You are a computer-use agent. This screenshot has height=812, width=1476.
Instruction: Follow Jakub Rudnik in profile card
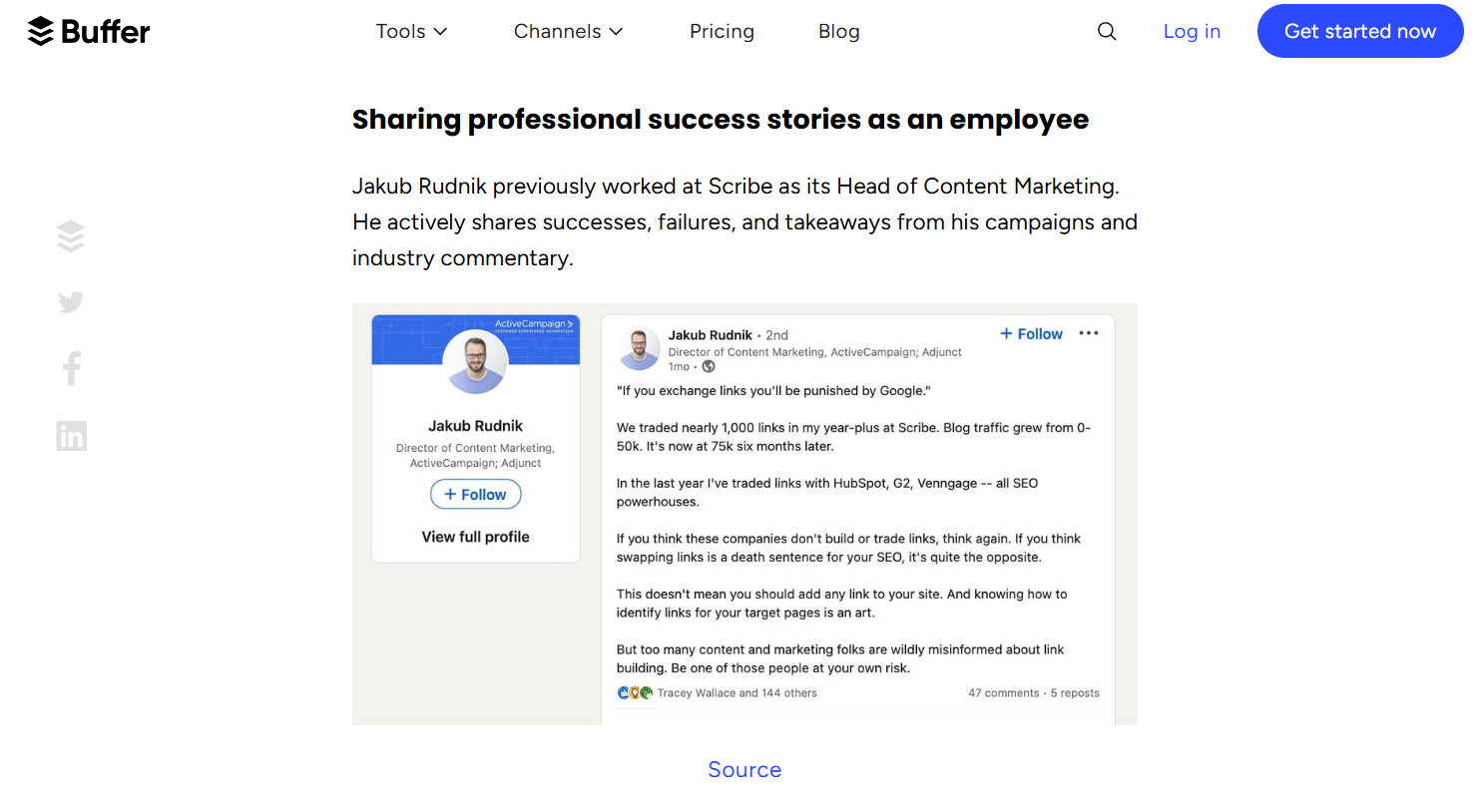(475, 495)
